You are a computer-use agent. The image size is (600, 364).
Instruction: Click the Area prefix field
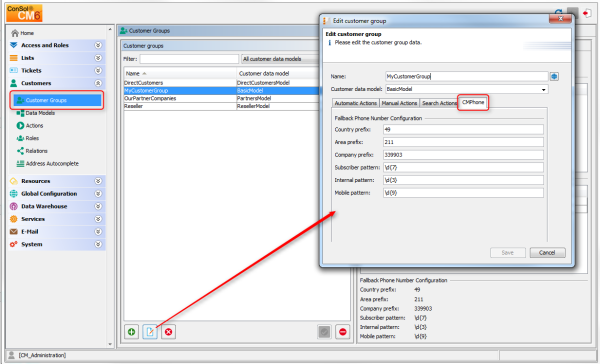pos(463,142)
